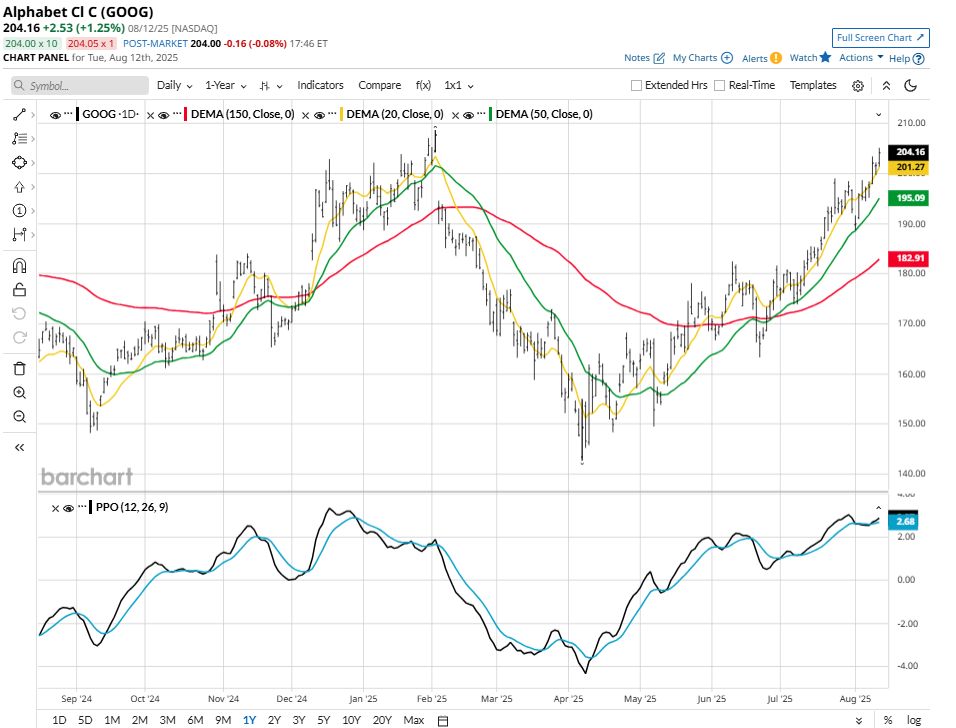
Task: Open the Daily frequency dropdown
Action: pos(174,85)
